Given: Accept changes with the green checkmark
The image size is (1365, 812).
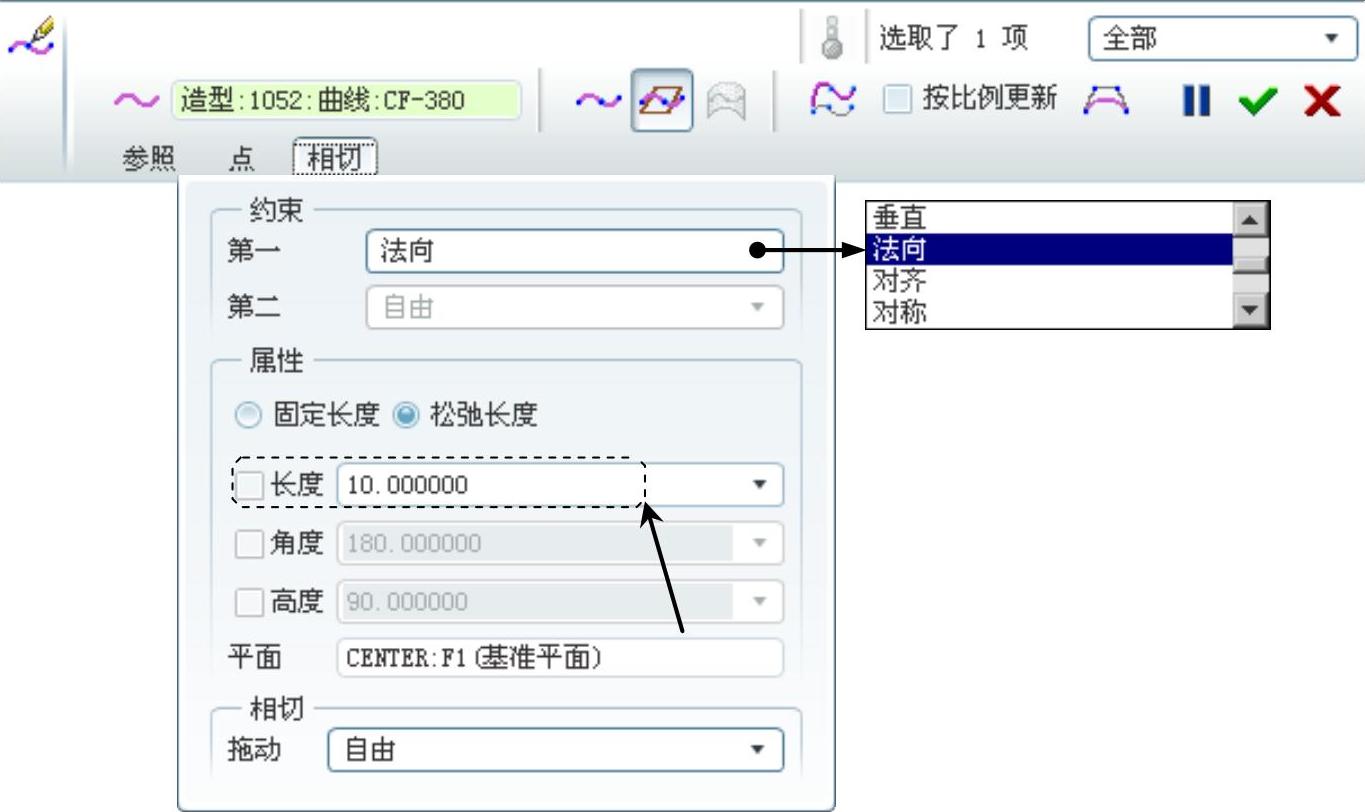Looking at the screenshot, I should point(1257,100).
